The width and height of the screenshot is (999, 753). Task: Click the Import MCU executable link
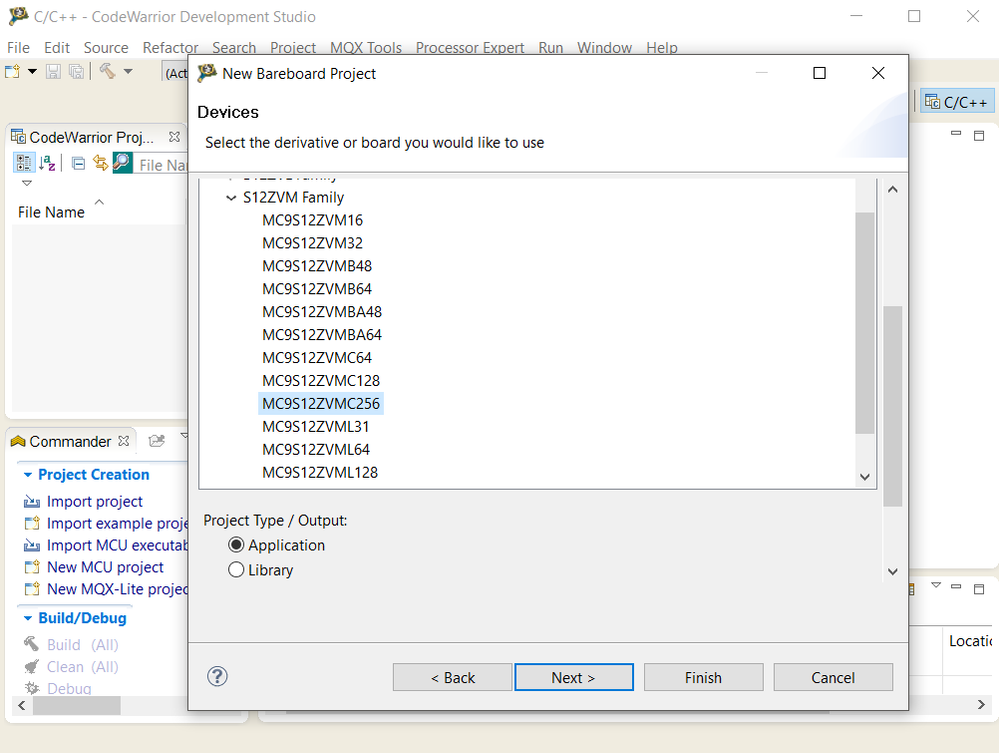117,545
